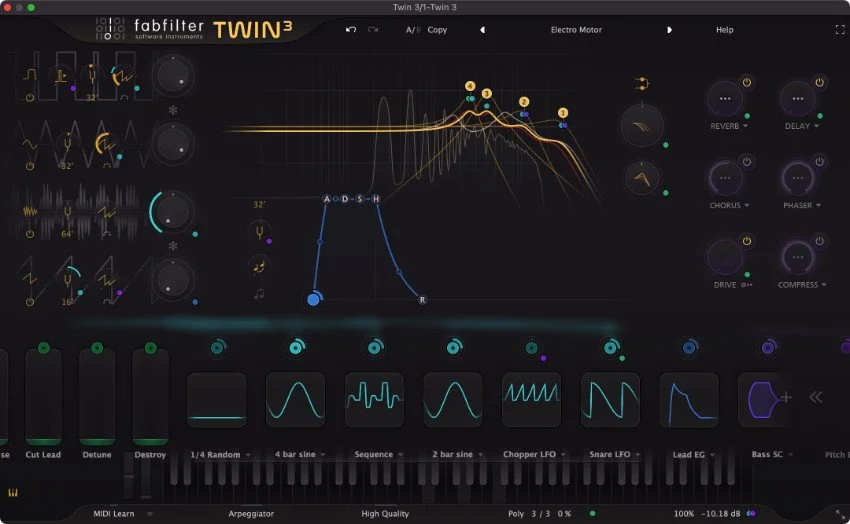Collapse modulation section with double chevron
This screenshot has width=850, height=524.
(x=816, y=397)
